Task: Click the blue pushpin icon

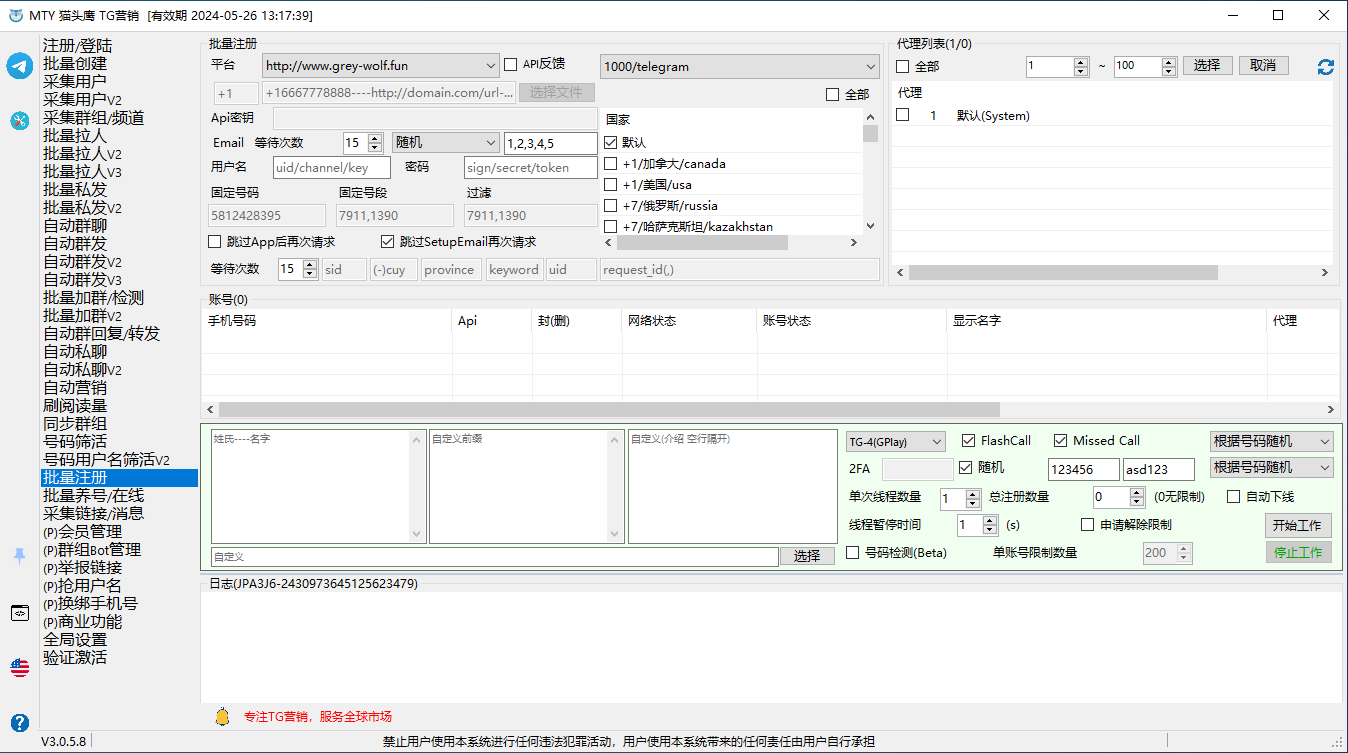Action: (x=20, y=556)
